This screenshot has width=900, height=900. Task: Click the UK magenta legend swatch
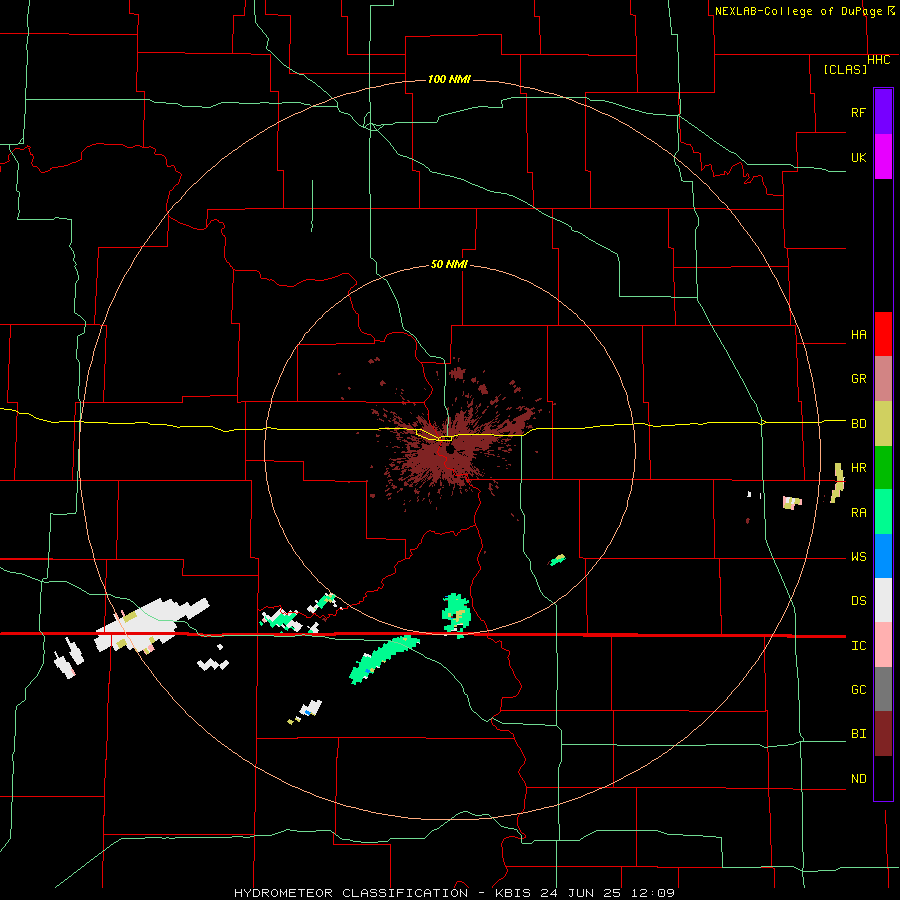883,157
